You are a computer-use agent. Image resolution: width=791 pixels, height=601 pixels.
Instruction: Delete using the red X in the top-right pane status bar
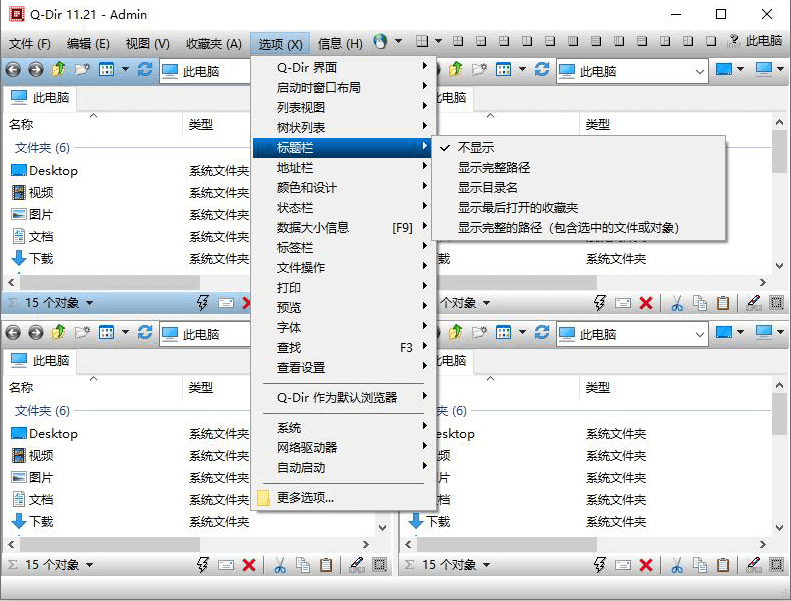(x=646, y=303)
